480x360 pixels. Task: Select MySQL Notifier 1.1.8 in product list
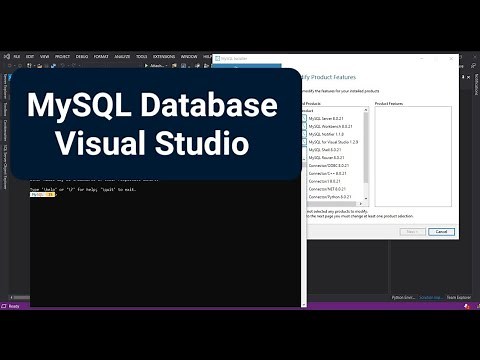(x=326, y=134)
